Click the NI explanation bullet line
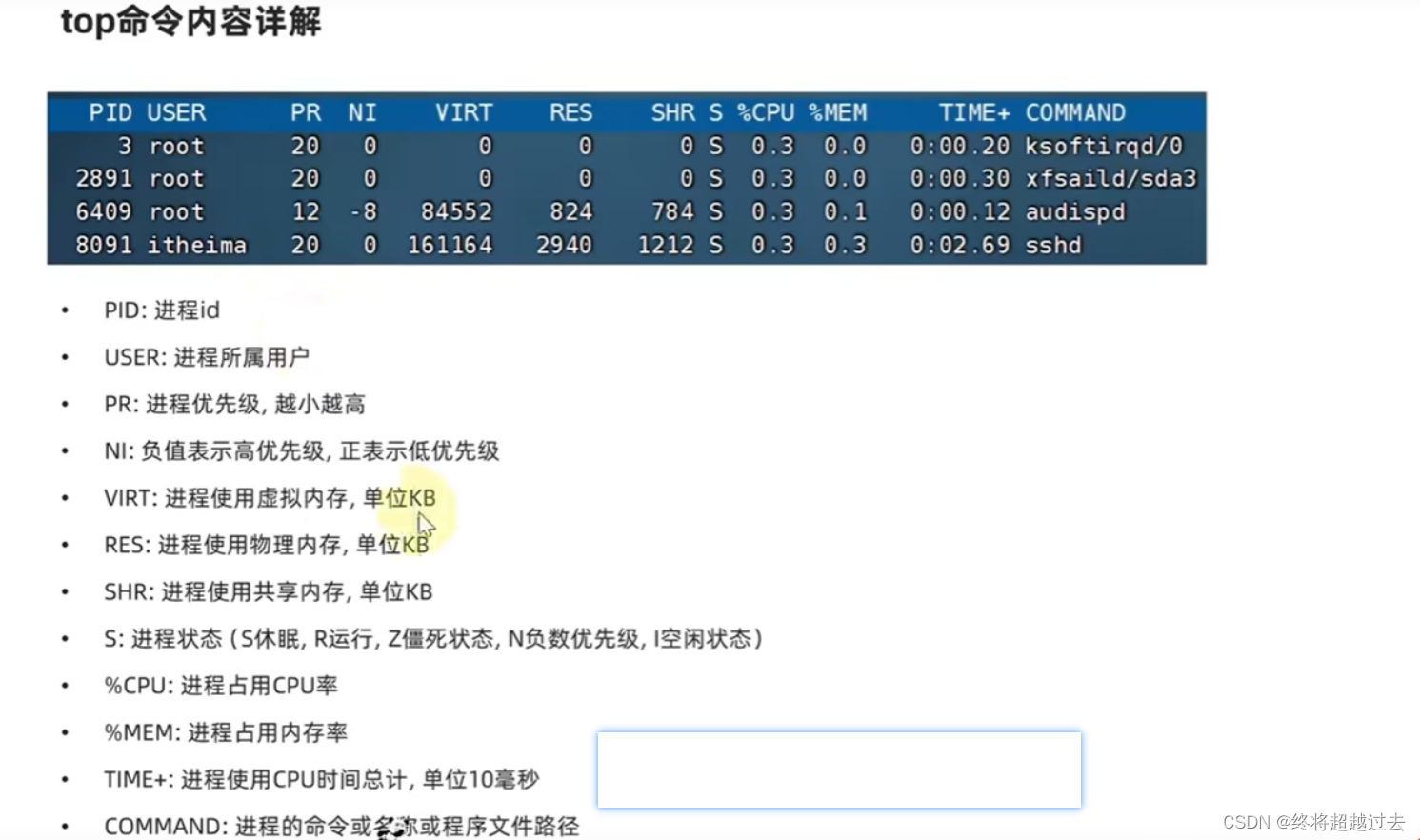Screen dimensions: 1420x840 [302, 450]
